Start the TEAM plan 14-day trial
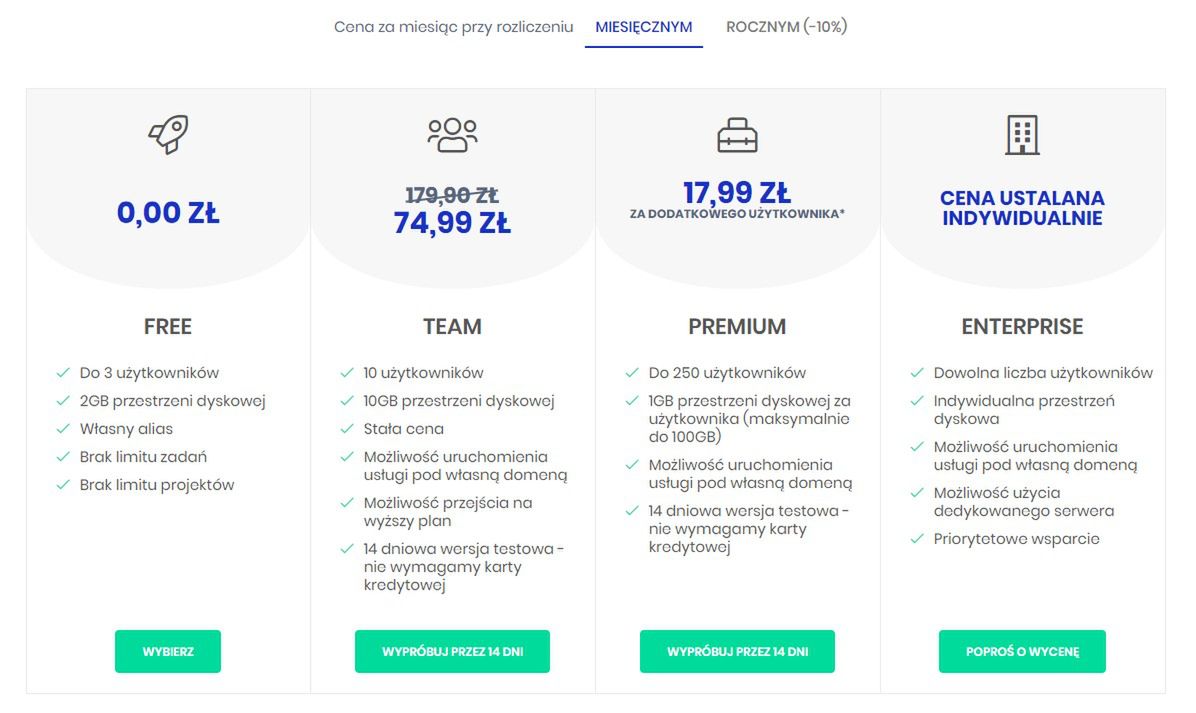The height and width of the screenshot is (713, 1196). pyautogui.click(x=452, y=651)
